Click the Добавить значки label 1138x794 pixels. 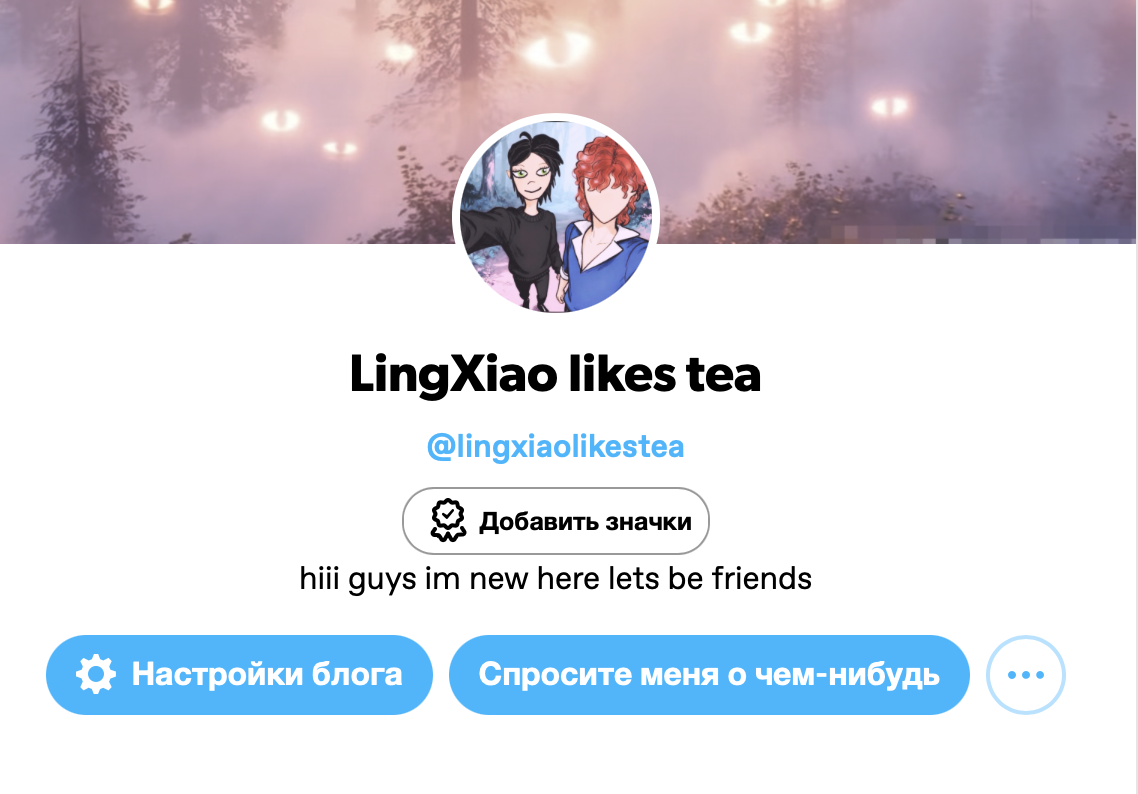pyautogui.click(x=585, y=521)
